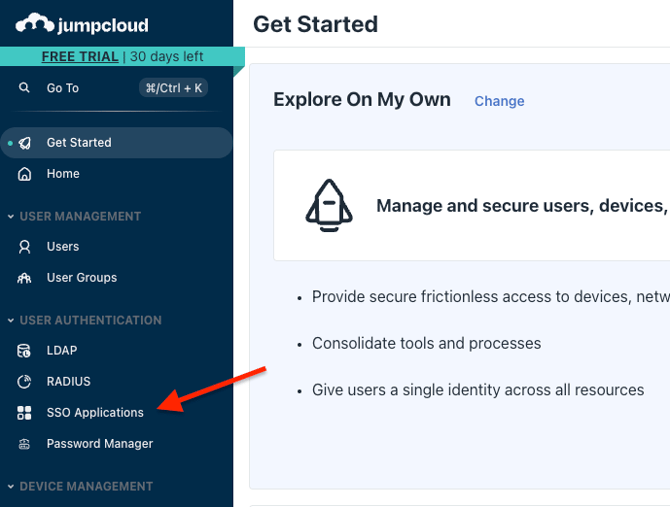Collapse the User Authentication section

11,320
